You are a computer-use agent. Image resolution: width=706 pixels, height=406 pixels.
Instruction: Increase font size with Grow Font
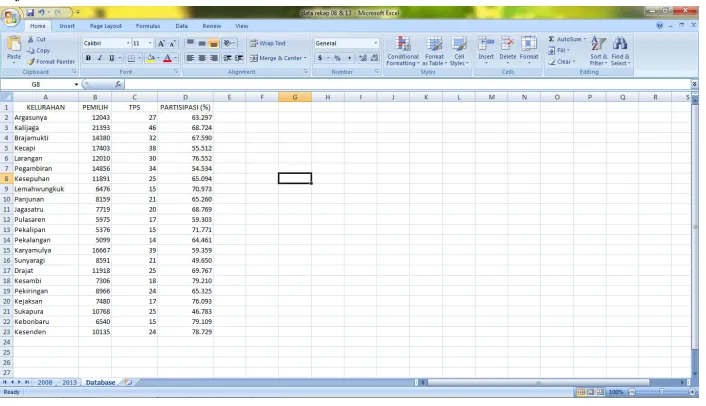(161, 43)
